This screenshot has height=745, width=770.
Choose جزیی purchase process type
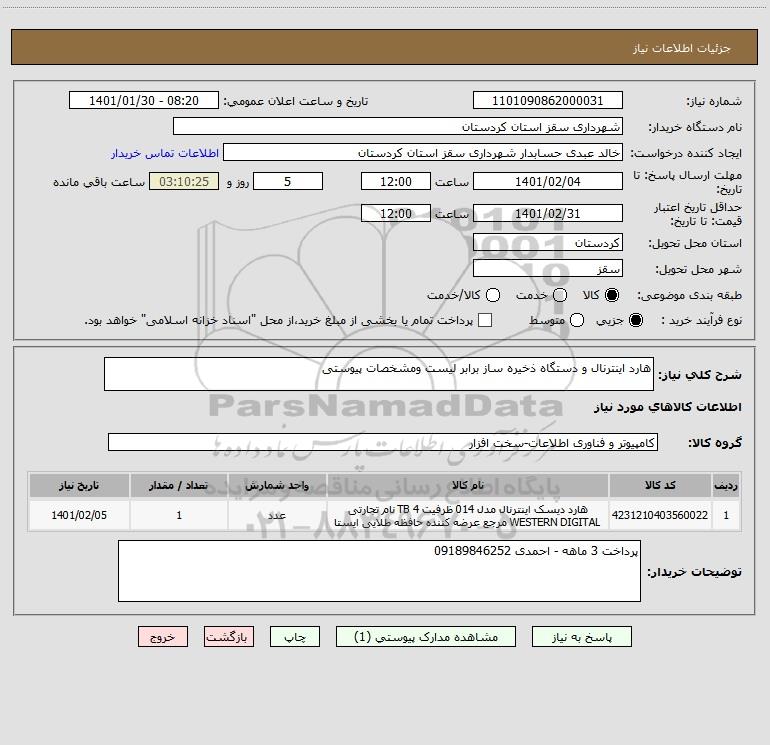[x=636, y=320]
